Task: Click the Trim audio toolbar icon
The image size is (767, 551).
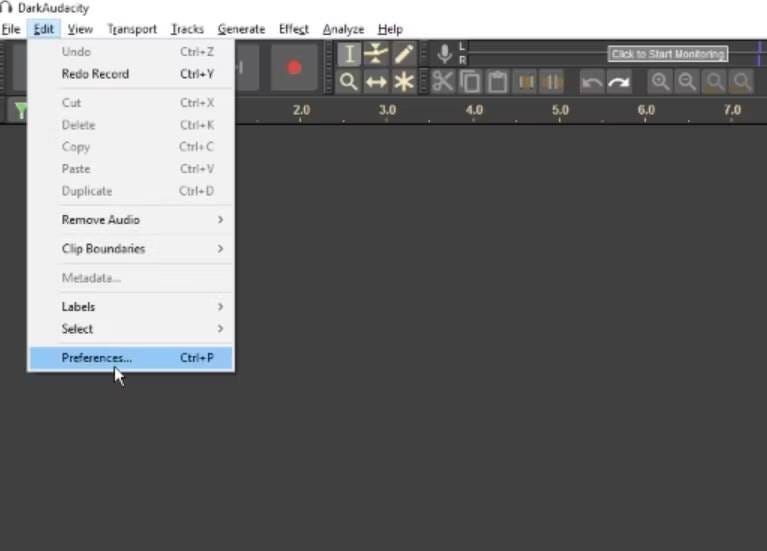Action: pos(526,82)
